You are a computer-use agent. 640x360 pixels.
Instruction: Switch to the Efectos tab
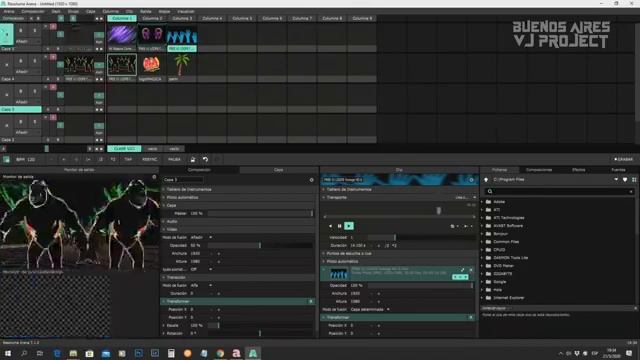[x=578, y=170]
